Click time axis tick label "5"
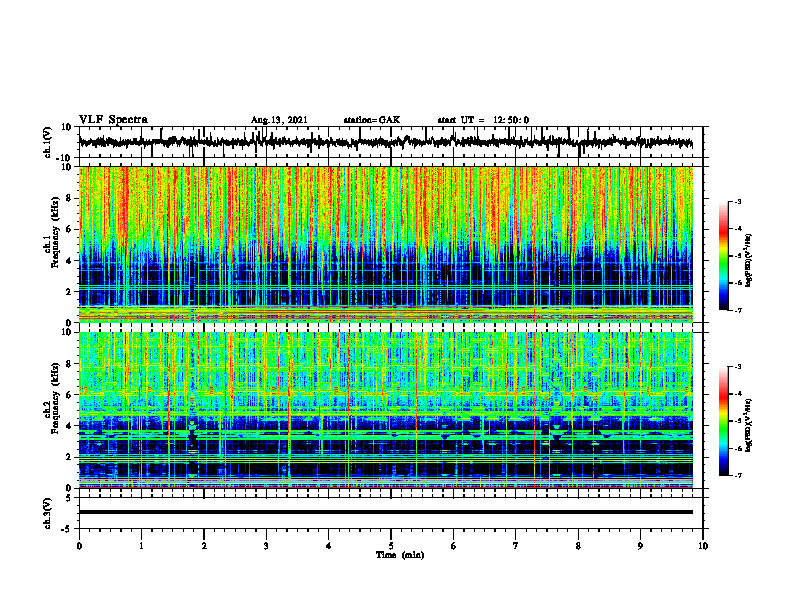Viewport: 792px width, 612px height. (x=391, y=546)
